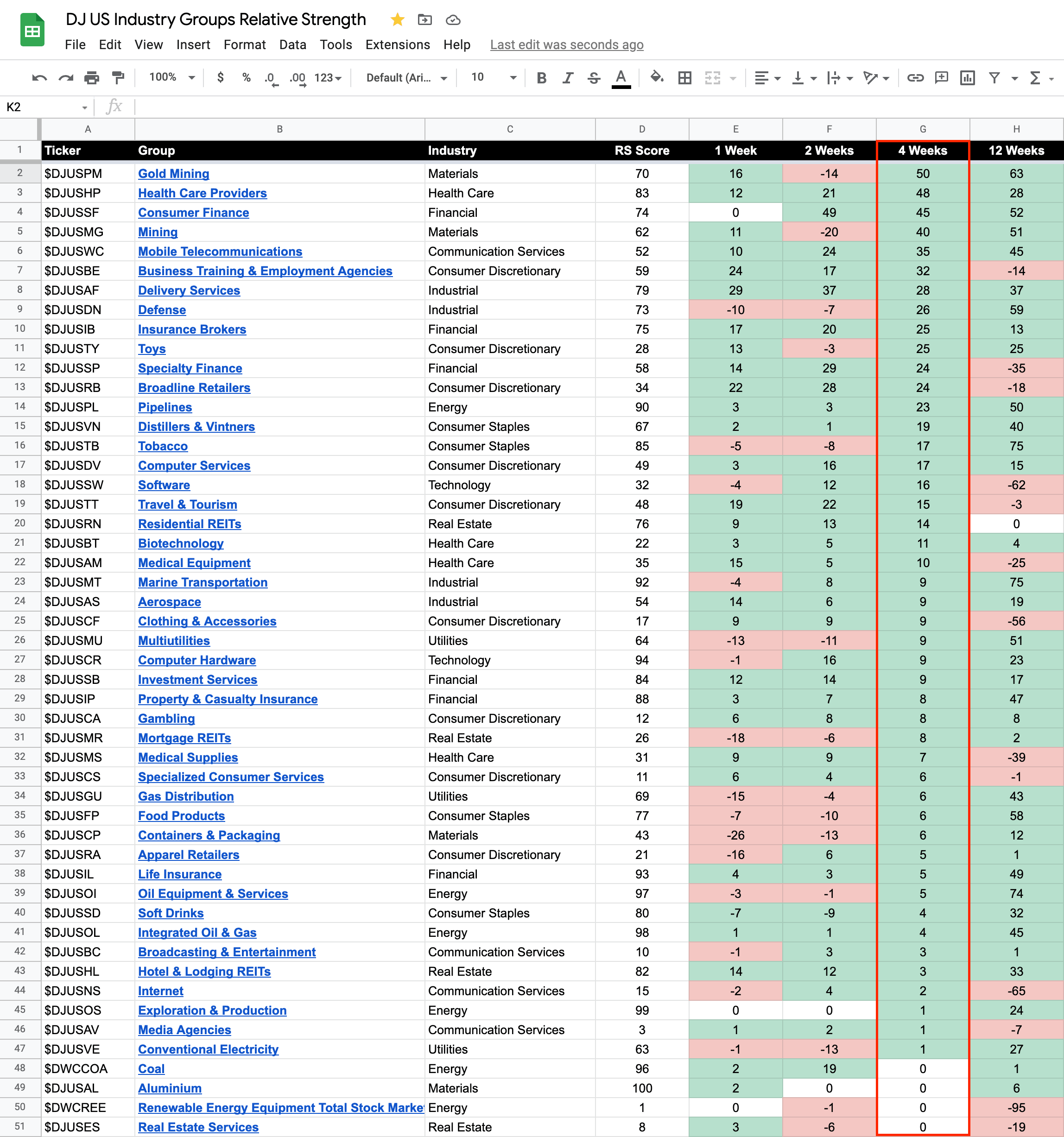This screenshot has width=1064, height=1137.
Task: Click the Last edit was seconds ago link
Action: pyautogui.click(x=566, y=44)
